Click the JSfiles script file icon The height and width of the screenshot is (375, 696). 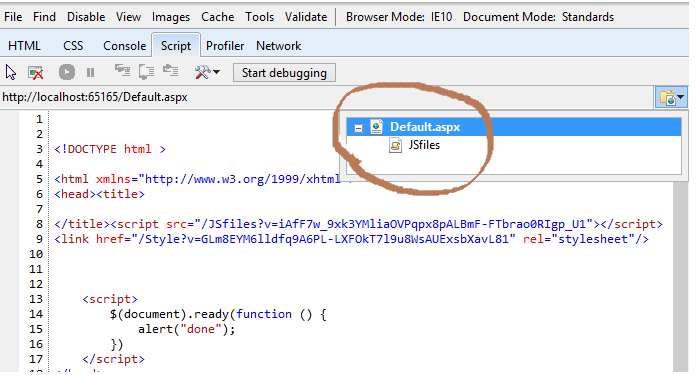pyautogui.click(x=395, y=145)
